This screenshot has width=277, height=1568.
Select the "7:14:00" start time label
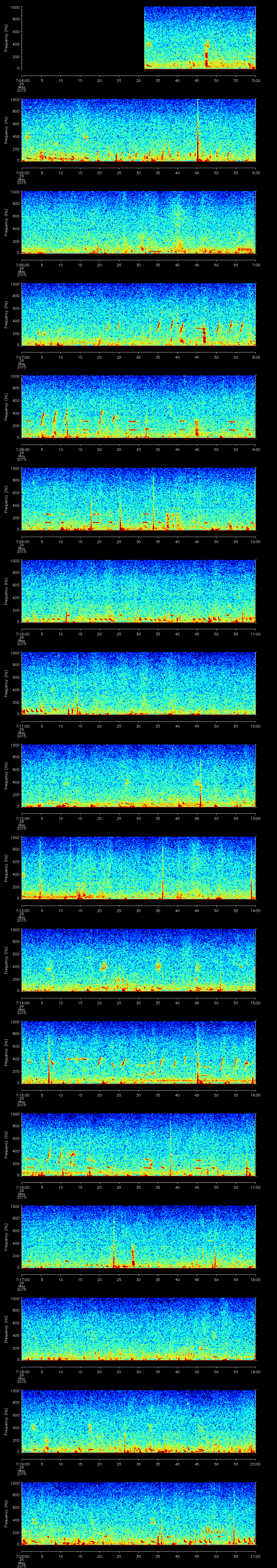click(x=22, y=1003)
